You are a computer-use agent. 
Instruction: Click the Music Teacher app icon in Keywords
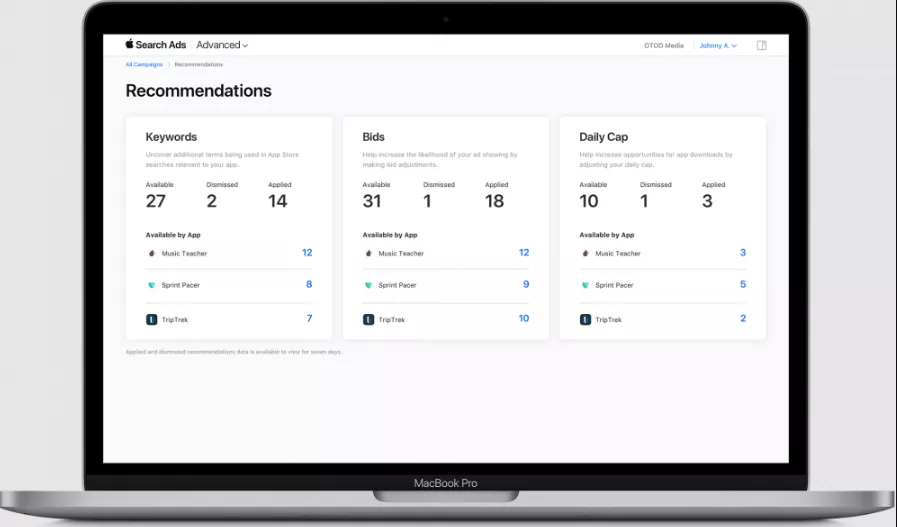(x=152, y=253)
